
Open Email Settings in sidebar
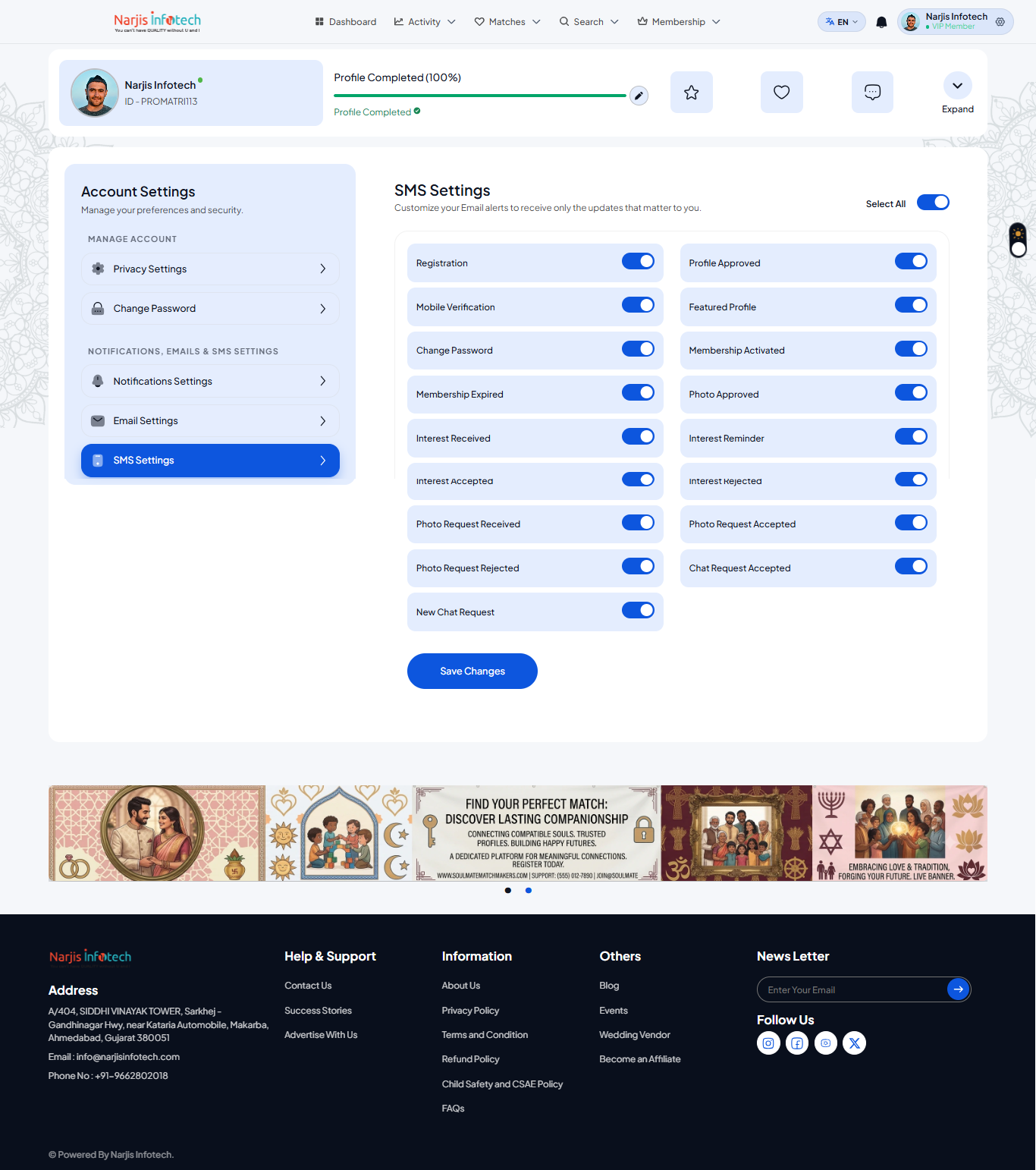[210, 420]
